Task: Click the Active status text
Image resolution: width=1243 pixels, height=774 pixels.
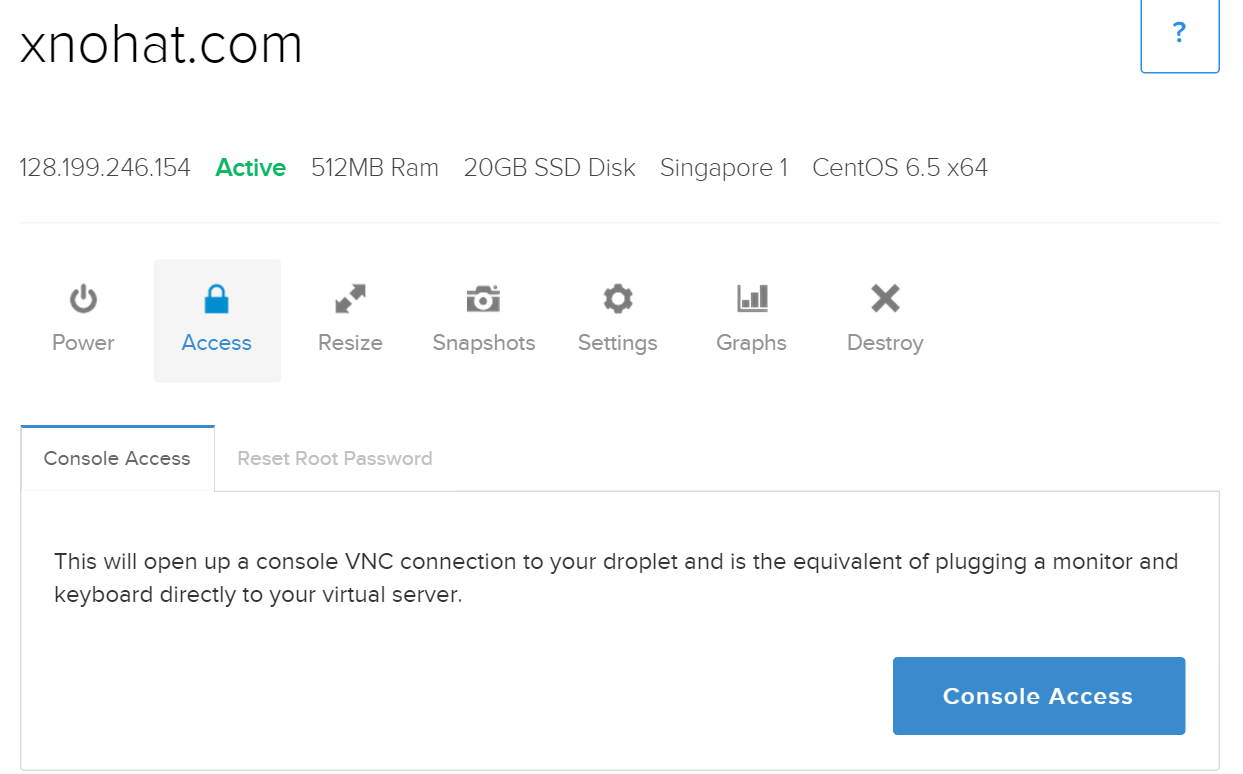Action: pyautogui.click(x=250, y=168)
